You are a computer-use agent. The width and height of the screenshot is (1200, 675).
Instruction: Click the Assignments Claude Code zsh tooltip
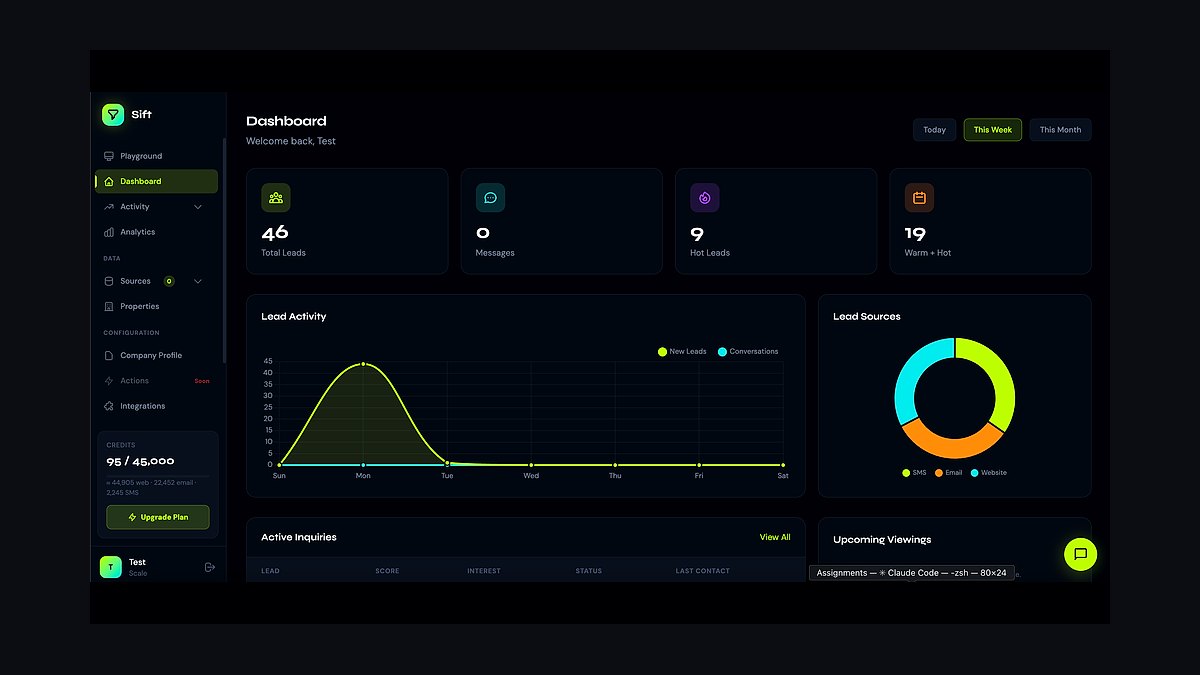911,573
